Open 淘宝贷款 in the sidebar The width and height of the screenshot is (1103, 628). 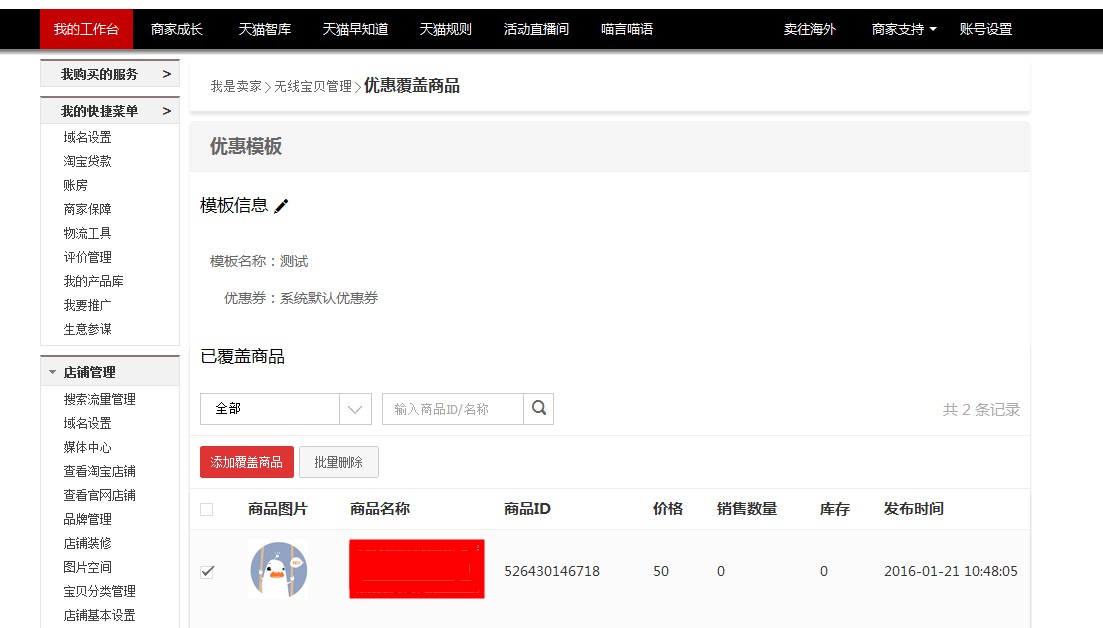click(x=87, y=161)
